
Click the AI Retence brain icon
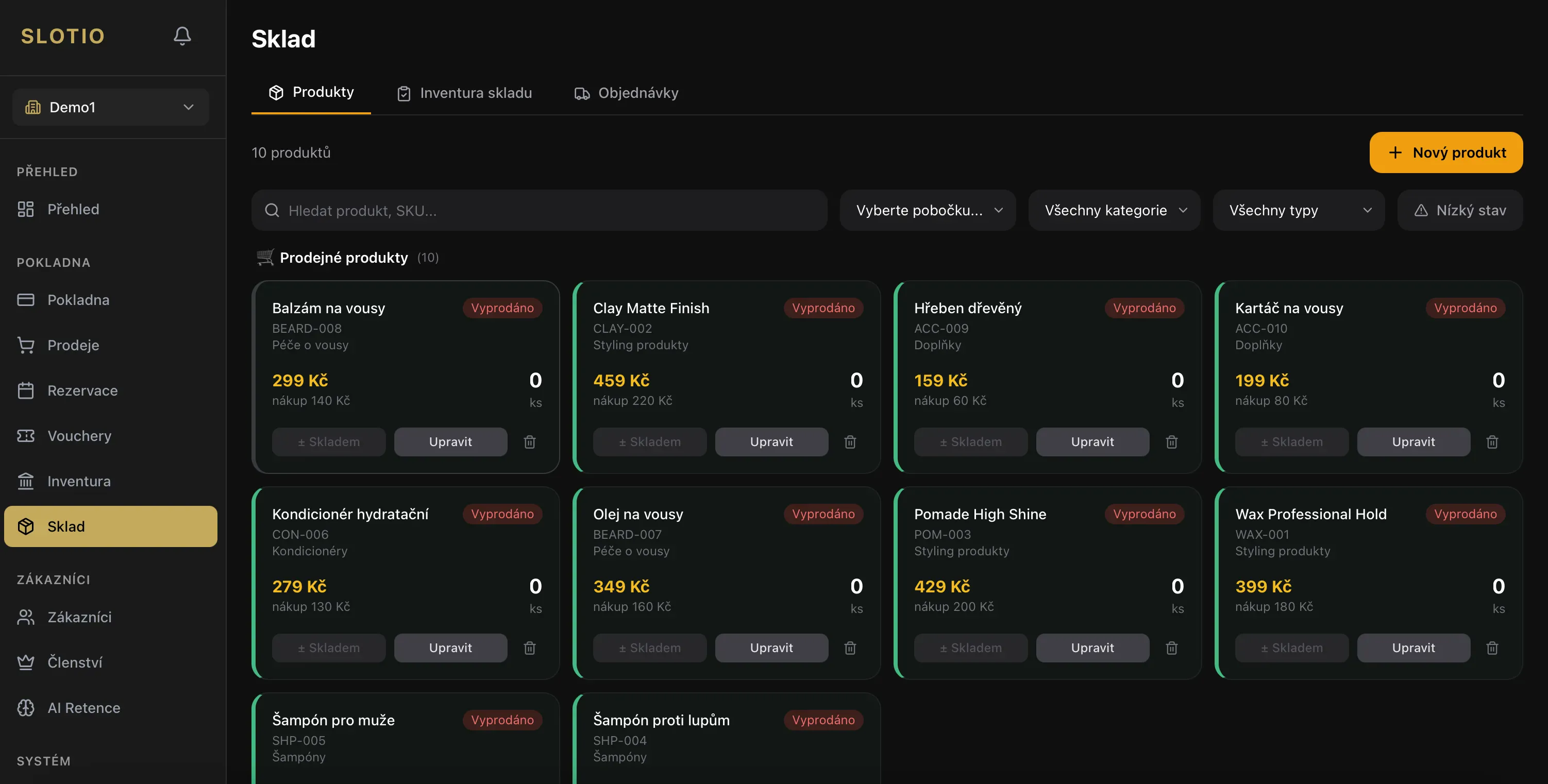[x=26, y=708]
